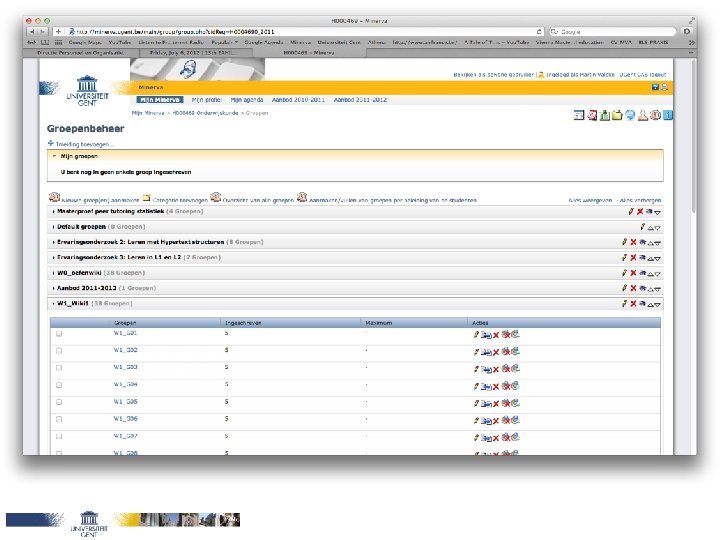
Task: Edit the Ervaringsonderzoek 3 L1 en L2 category
Action: tap(624, 258)
